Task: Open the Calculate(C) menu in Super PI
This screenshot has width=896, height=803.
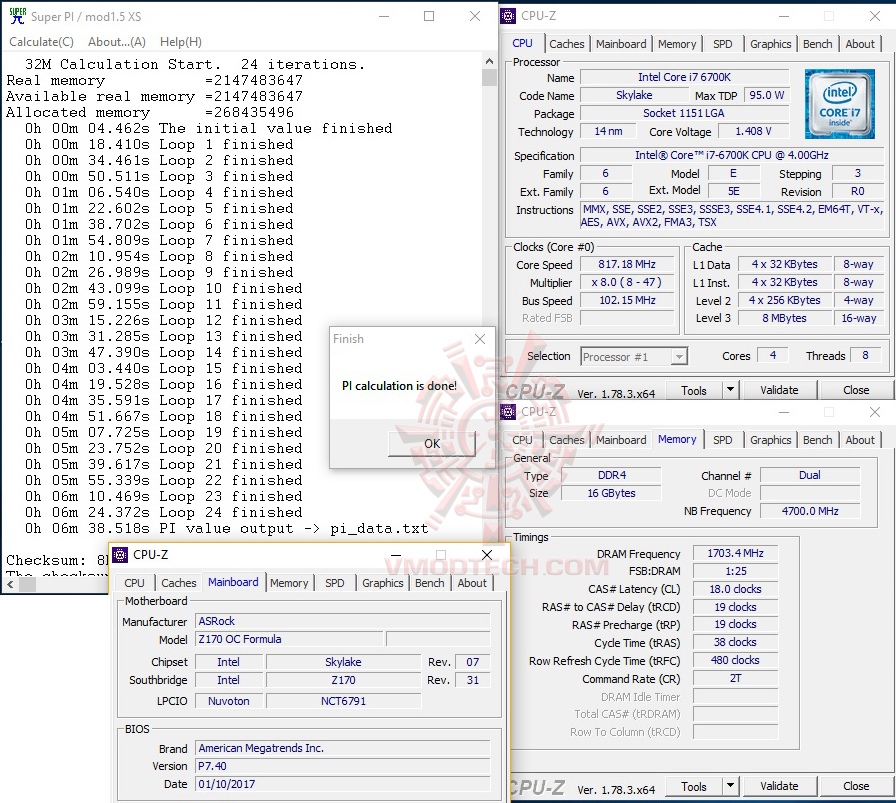Action: coord(41,41)
